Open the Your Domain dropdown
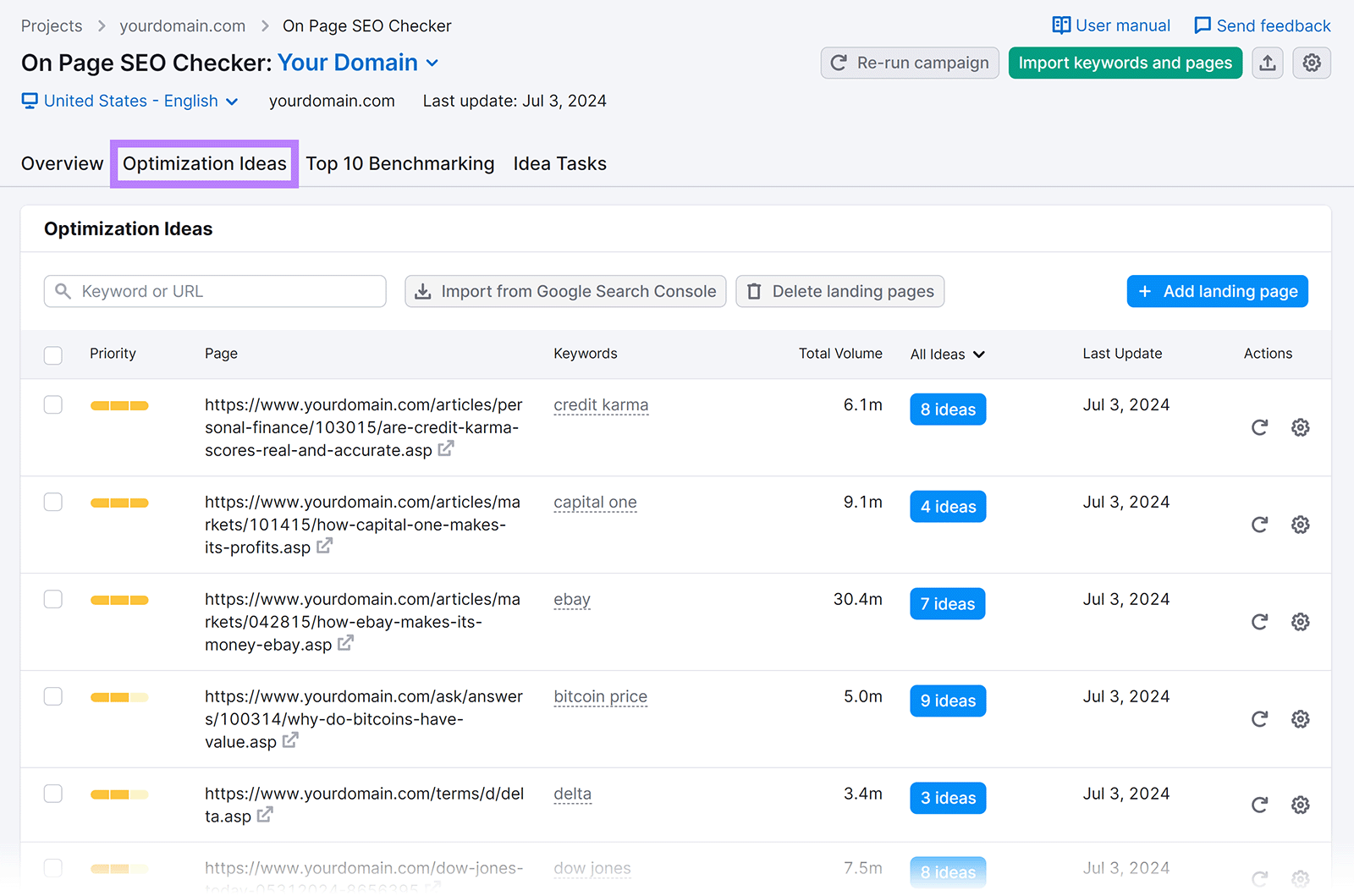 coord(432,63)
